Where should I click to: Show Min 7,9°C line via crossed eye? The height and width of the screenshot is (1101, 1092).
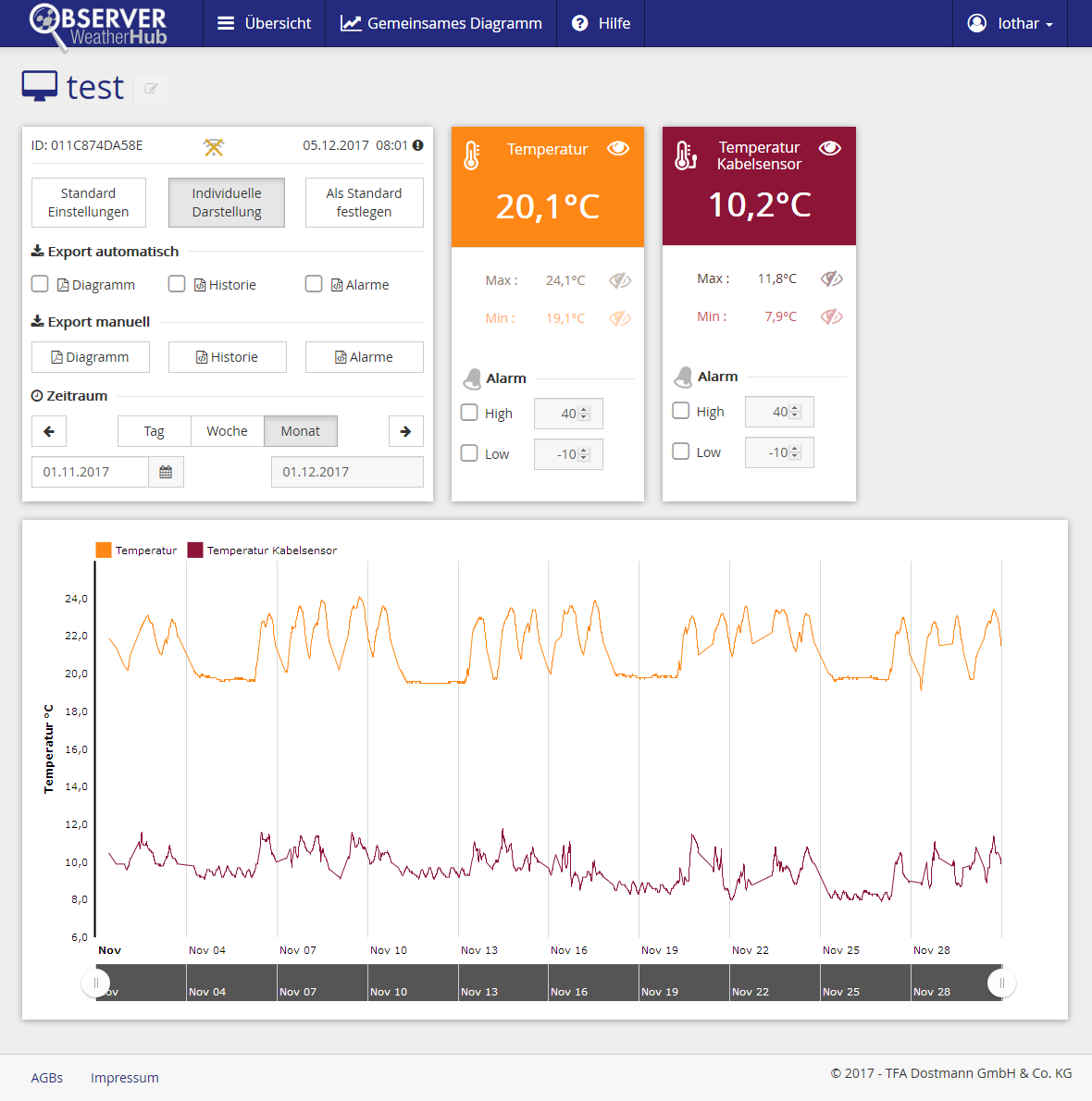point(831,316)
